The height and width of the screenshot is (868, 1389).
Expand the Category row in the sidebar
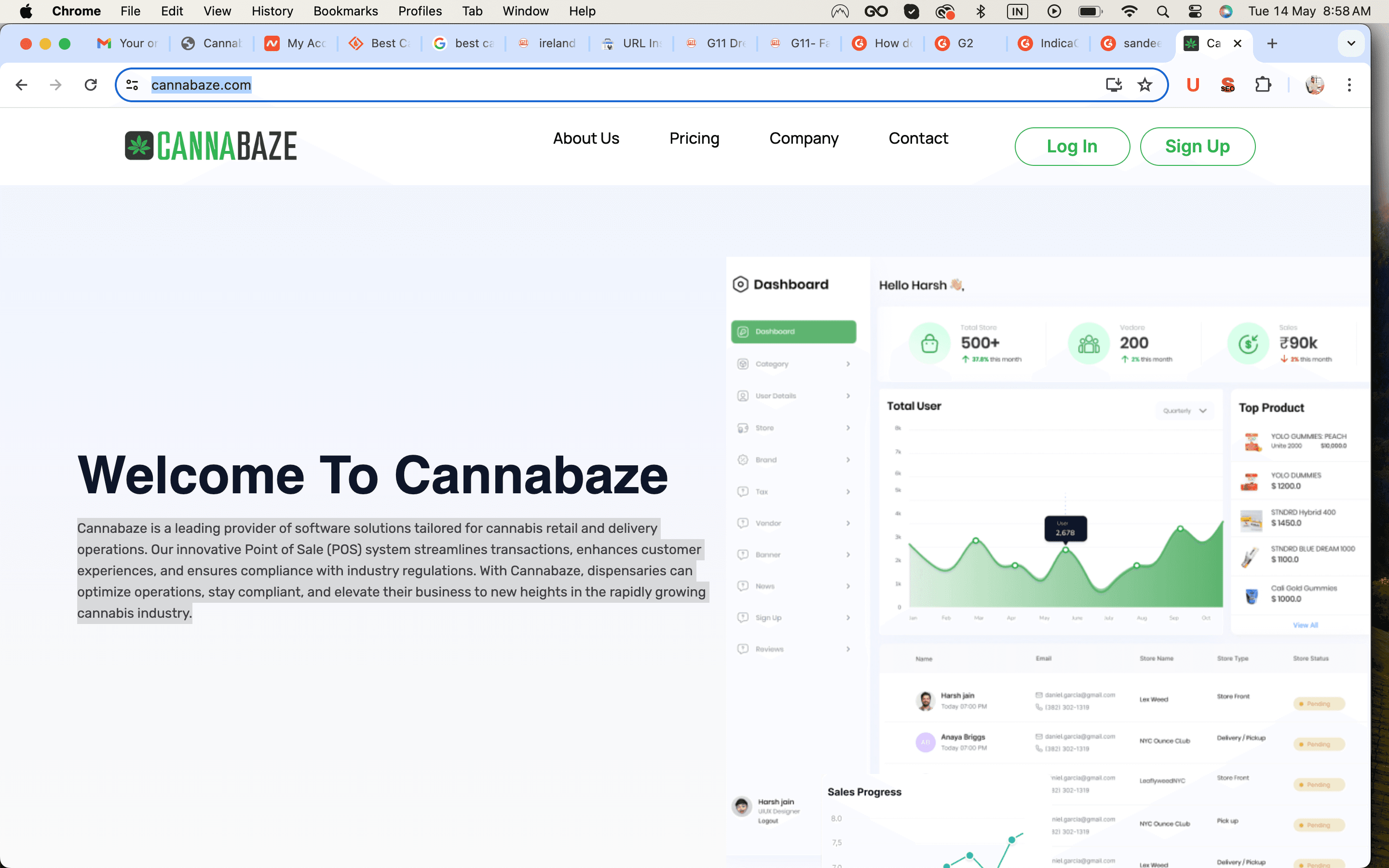(848, 364)
